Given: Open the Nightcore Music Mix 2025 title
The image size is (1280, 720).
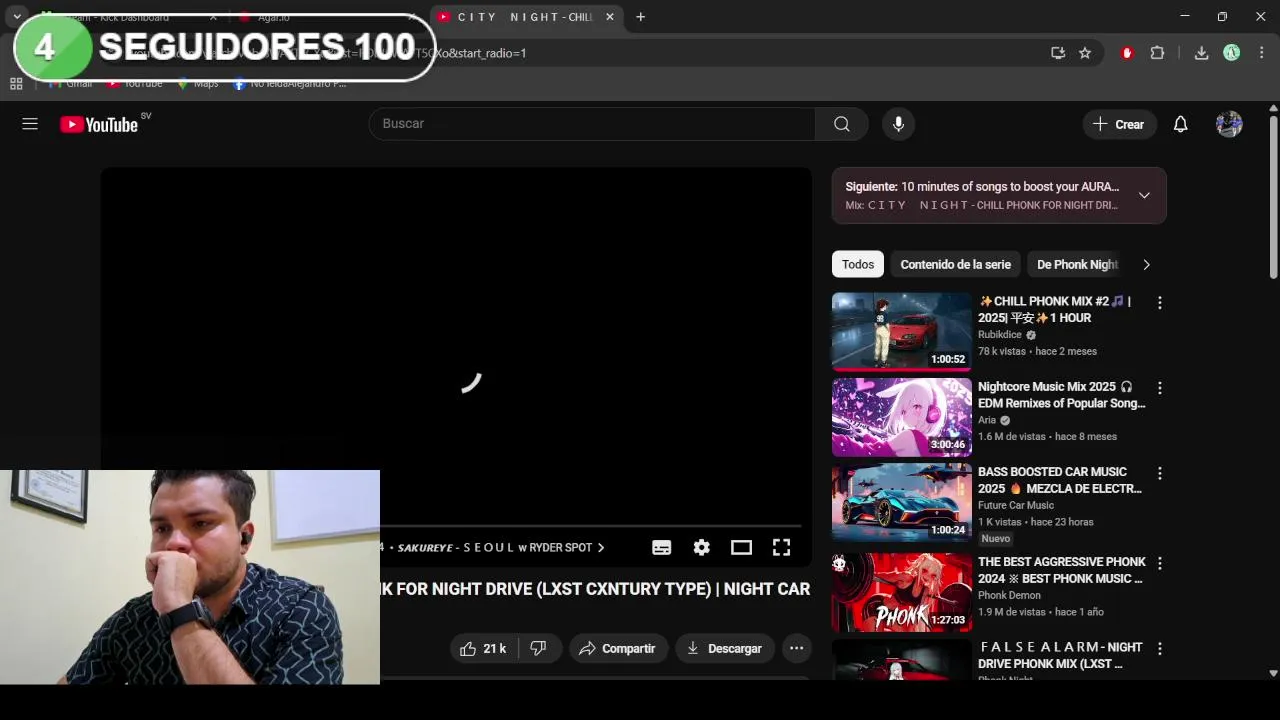Looking at the screenshot, I should 1061,395.
